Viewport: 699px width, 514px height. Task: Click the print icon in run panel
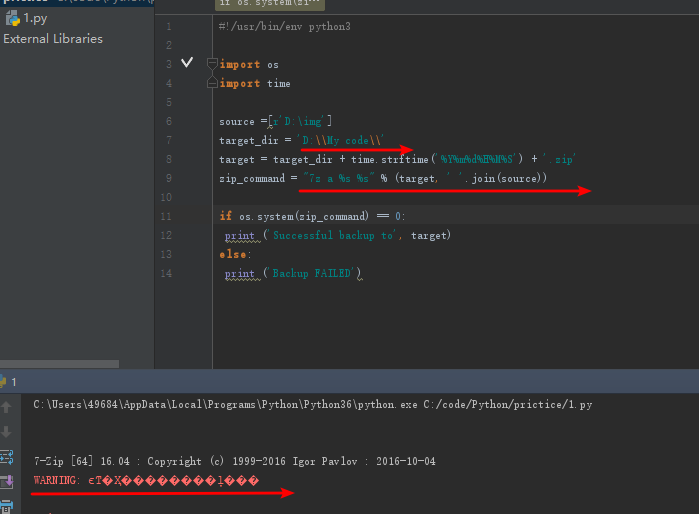7,506
